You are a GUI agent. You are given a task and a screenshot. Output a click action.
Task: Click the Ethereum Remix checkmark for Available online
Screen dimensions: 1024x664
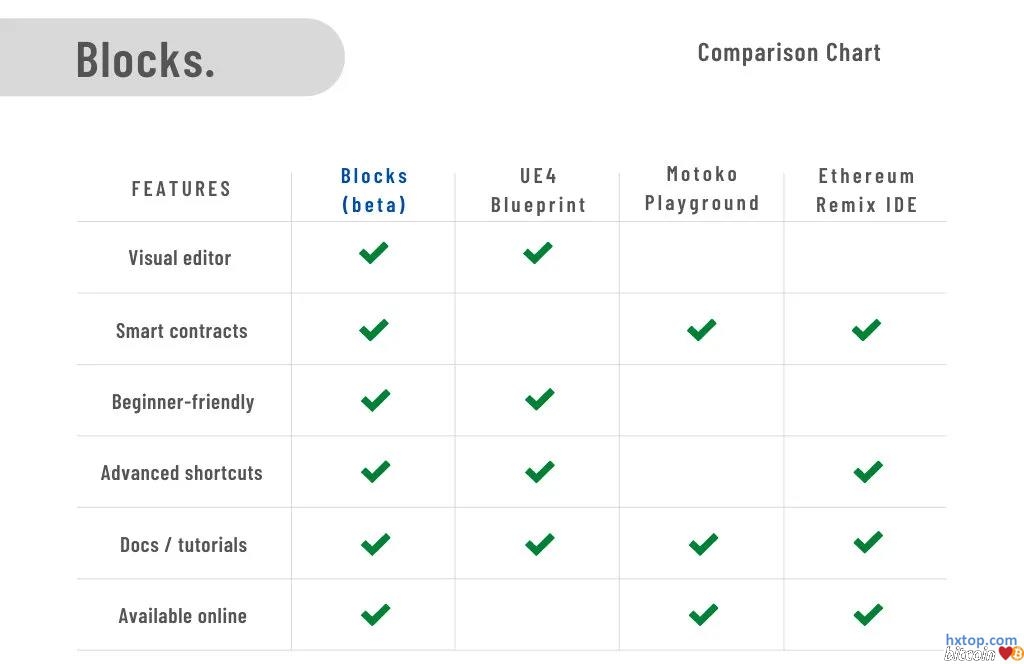pos(868,614)
